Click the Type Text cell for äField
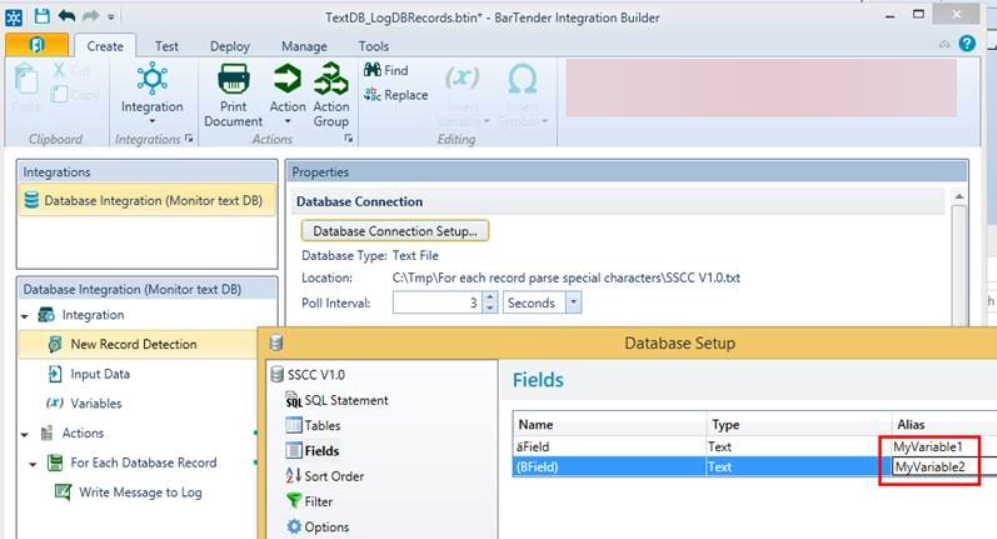 click(799, 447)
